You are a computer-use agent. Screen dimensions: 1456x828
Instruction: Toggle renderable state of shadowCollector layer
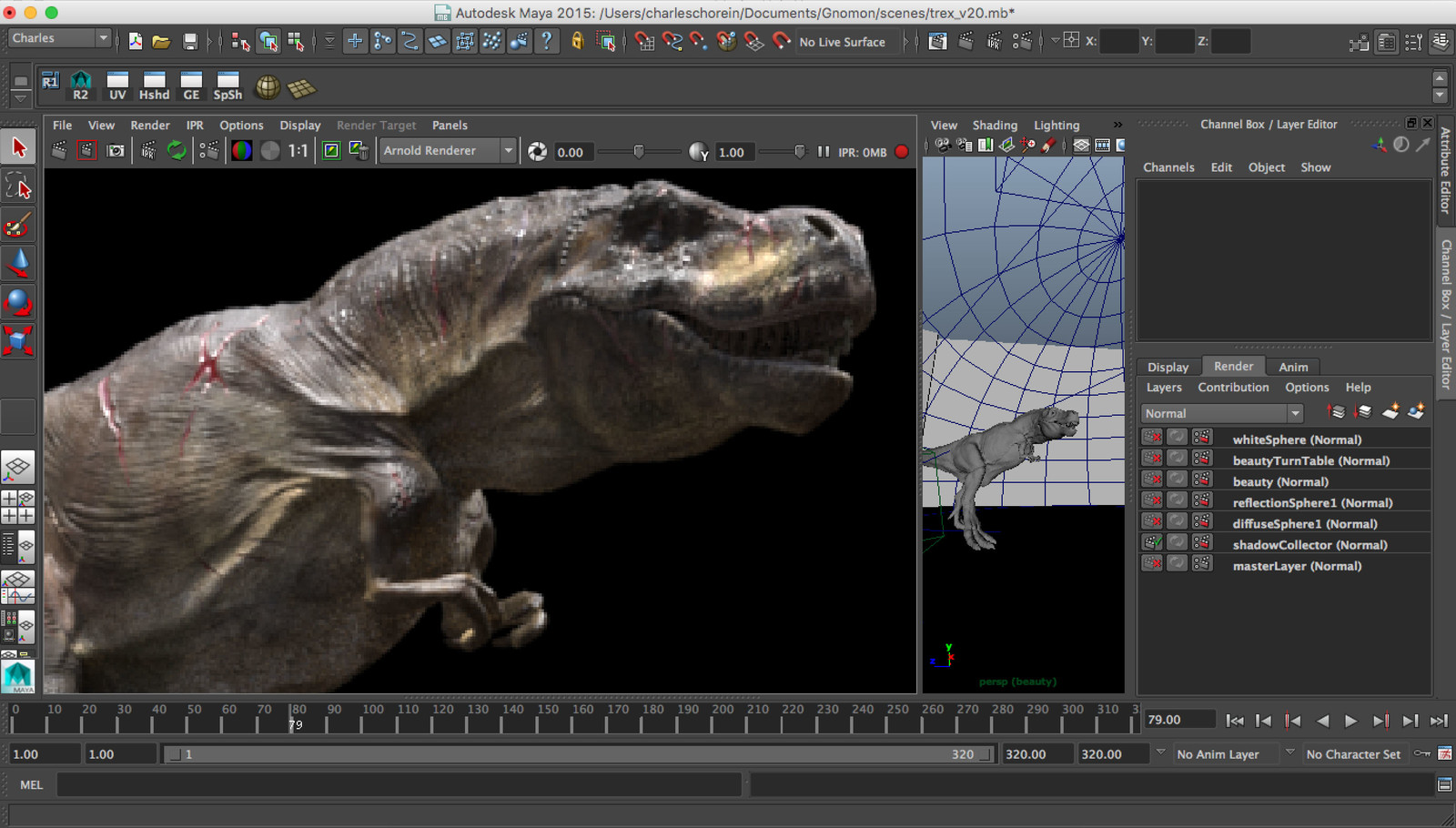point(1151,541)
